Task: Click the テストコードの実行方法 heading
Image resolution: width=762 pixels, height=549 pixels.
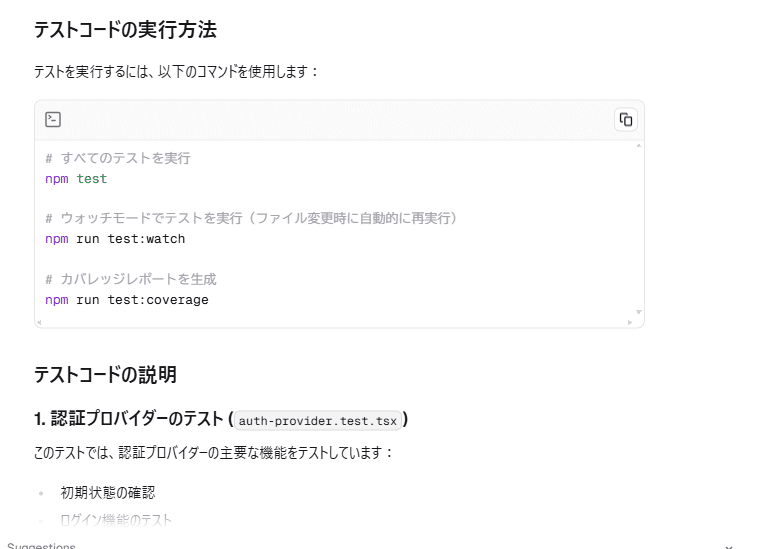Action: point(125,30)
